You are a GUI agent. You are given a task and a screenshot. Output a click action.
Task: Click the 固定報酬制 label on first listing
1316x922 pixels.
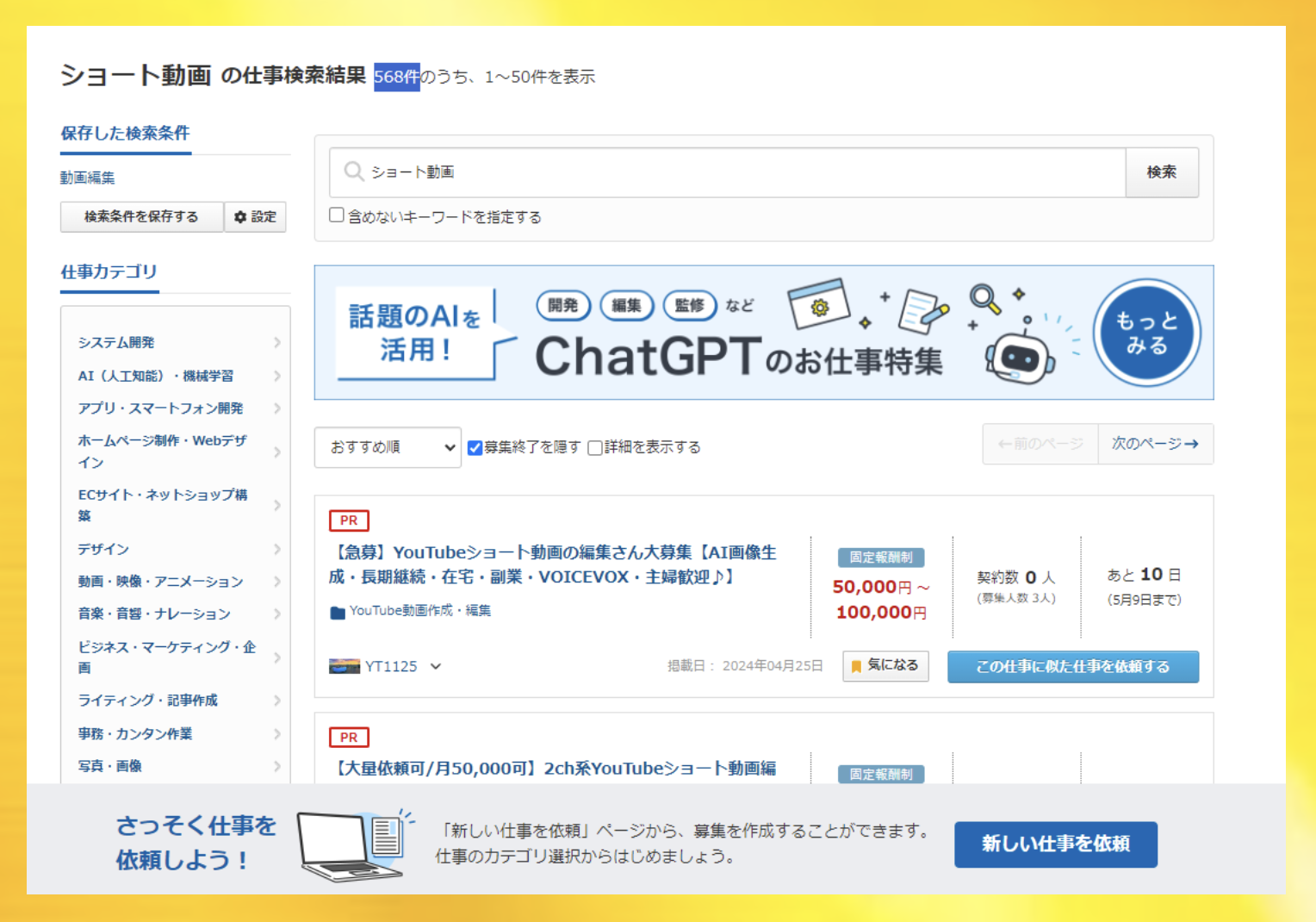click(x=881, y=558)
